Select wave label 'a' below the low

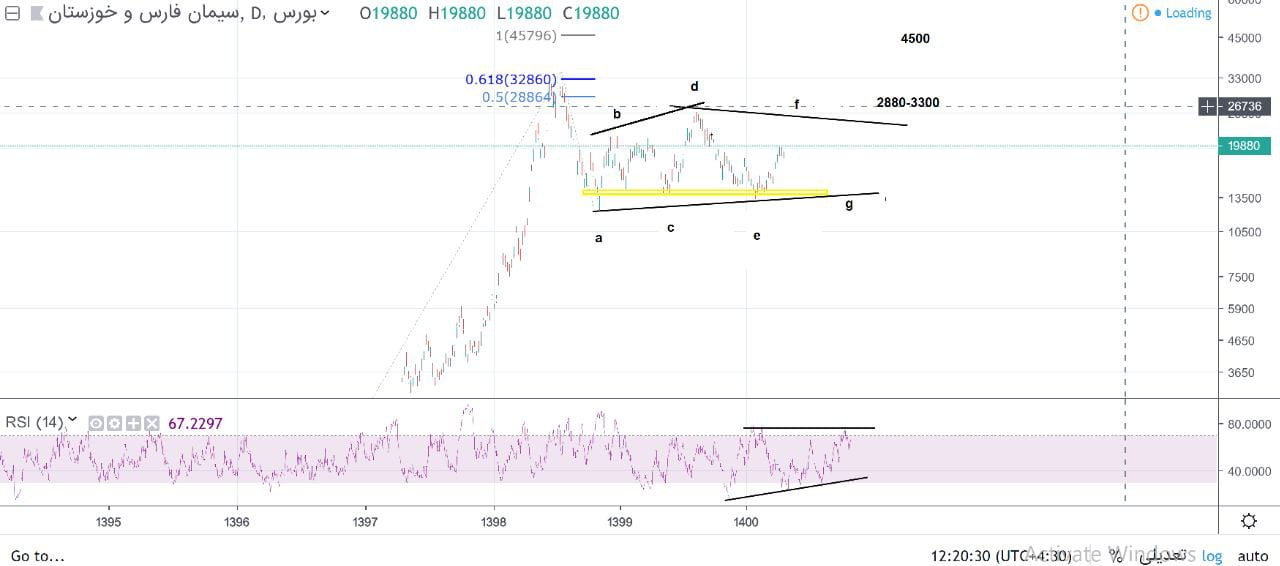[x=599, y=238]
